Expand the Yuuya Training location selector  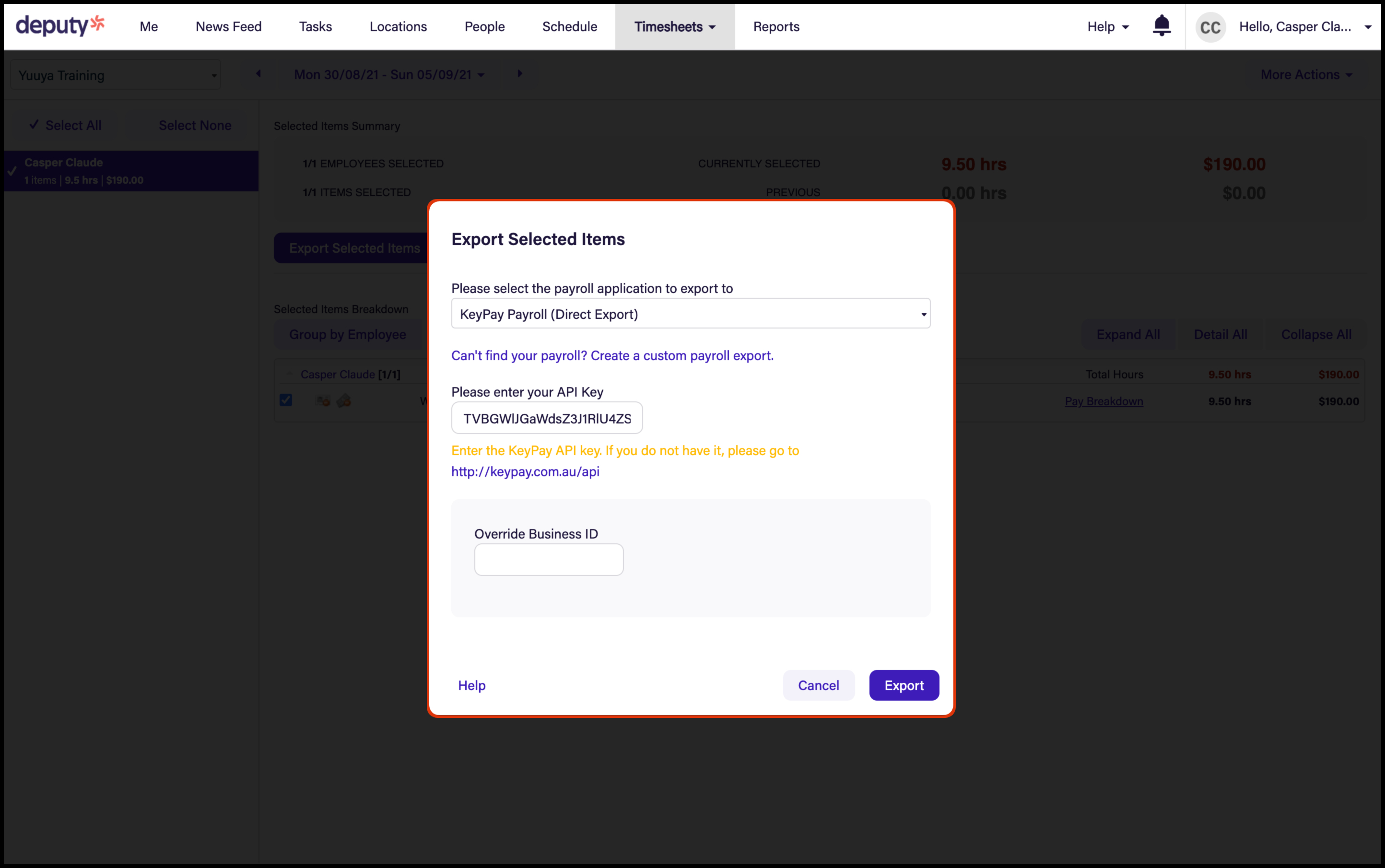coord(115,75)
